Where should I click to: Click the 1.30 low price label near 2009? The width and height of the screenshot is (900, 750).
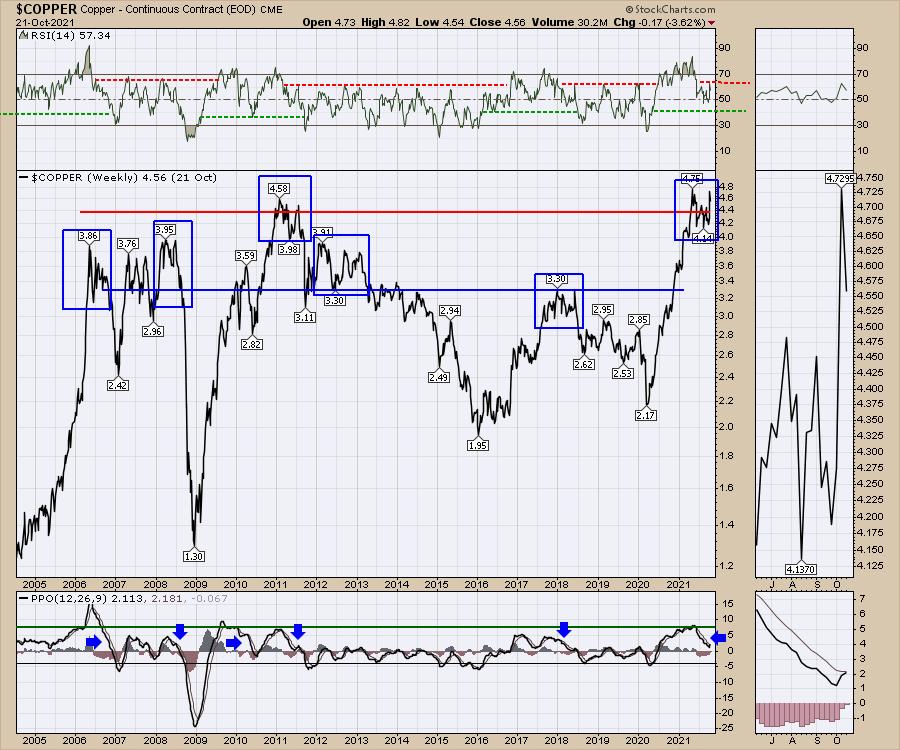pyautogui.click(x=194, y=554)
